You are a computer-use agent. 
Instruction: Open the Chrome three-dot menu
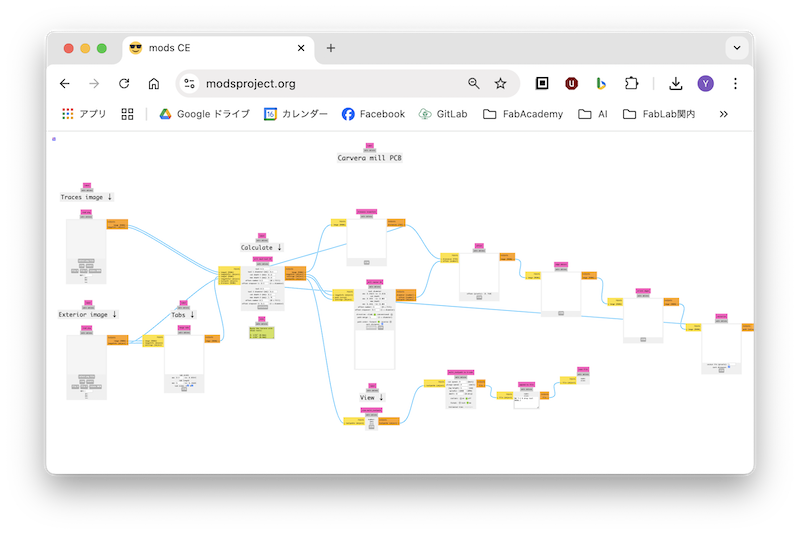pos(735,84)
